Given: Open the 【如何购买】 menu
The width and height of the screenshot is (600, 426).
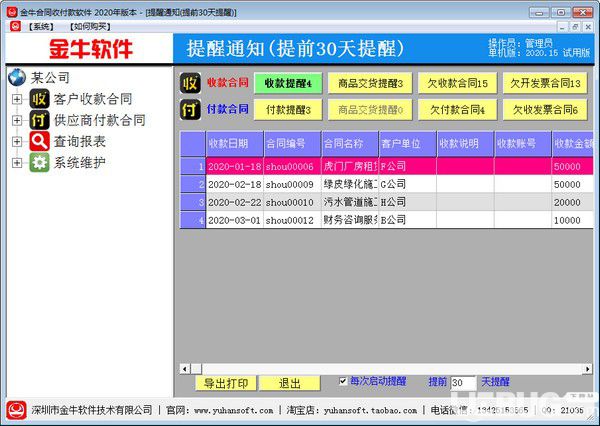Looking at the screenshot, I should tap(91, 26).
